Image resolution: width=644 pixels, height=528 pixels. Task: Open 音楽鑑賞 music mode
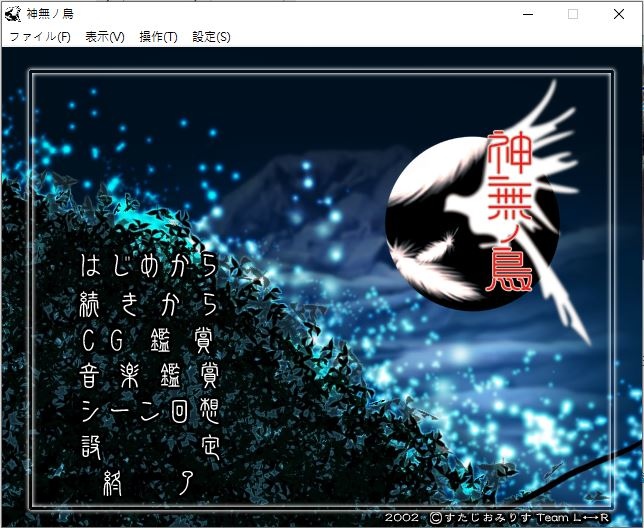pos(149,376)
